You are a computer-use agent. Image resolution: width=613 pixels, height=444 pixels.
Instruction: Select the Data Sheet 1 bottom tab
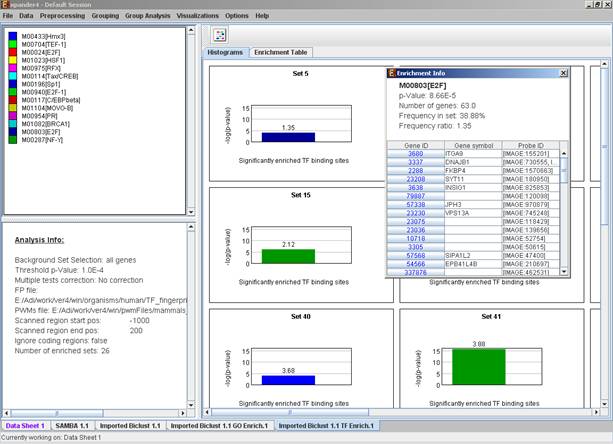click(25, 426)
